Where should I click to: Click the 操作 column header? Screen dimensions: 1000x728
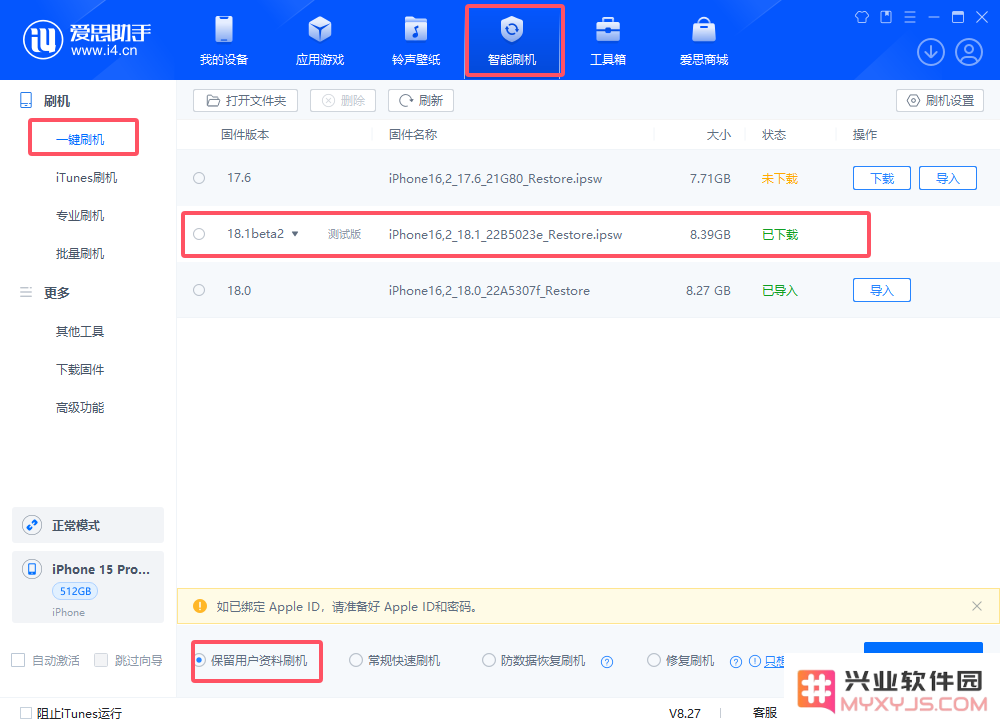coord(865,135)
